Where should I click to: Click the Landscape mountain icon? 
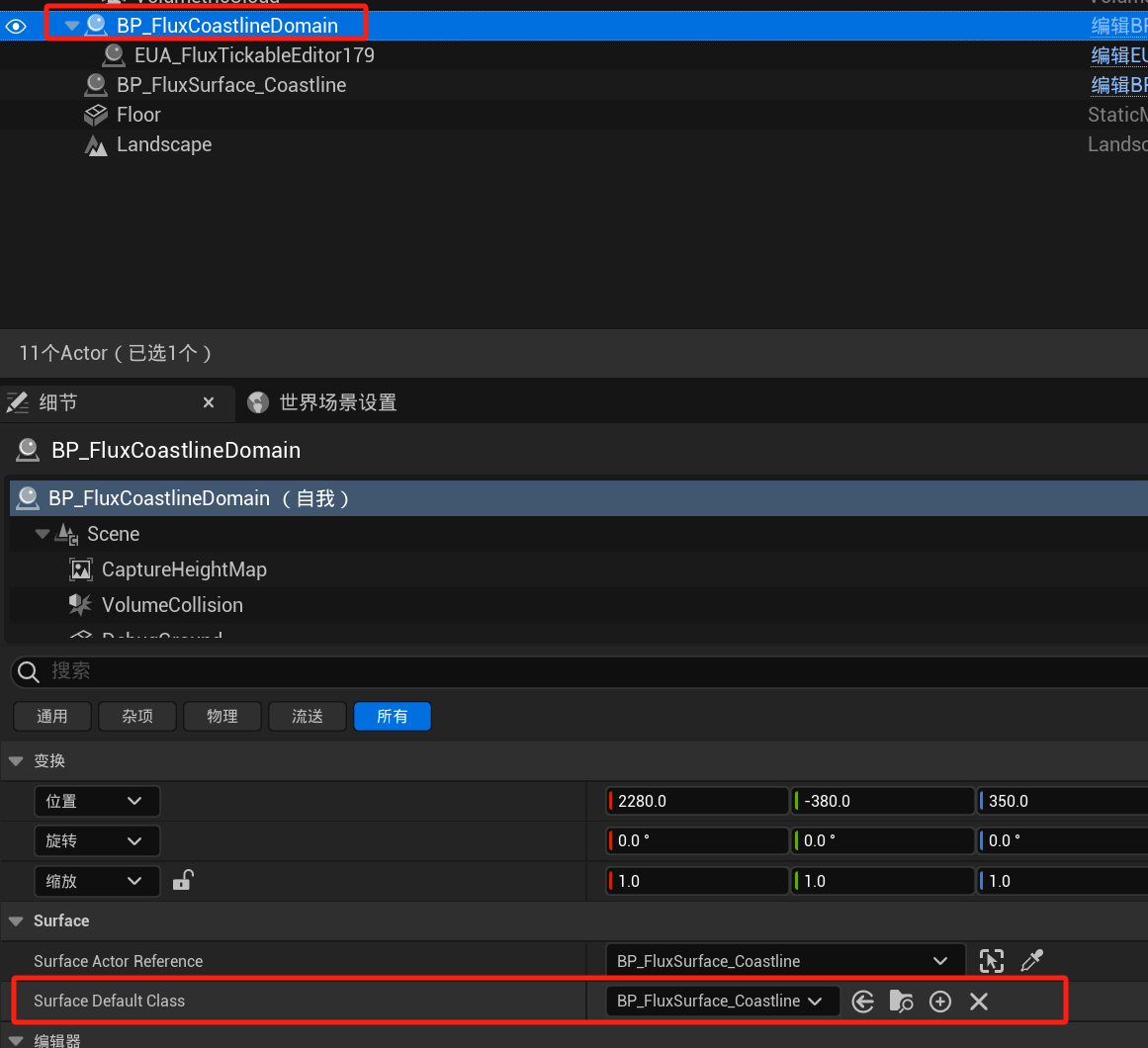[96, 145]
